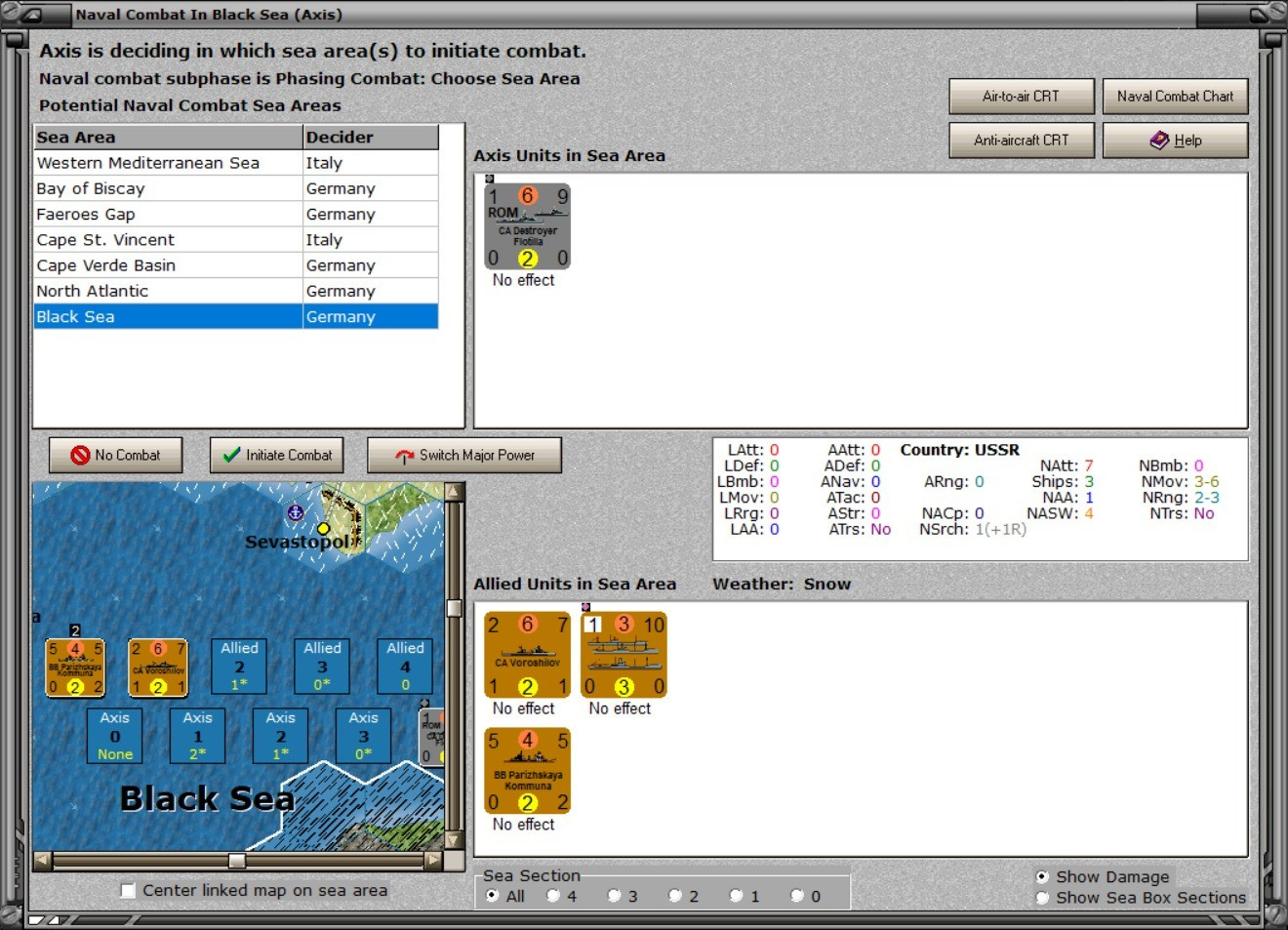This screenshot has width=1288, height=930.
Task: Click the Country: USSR label
Action: point(959,450)
